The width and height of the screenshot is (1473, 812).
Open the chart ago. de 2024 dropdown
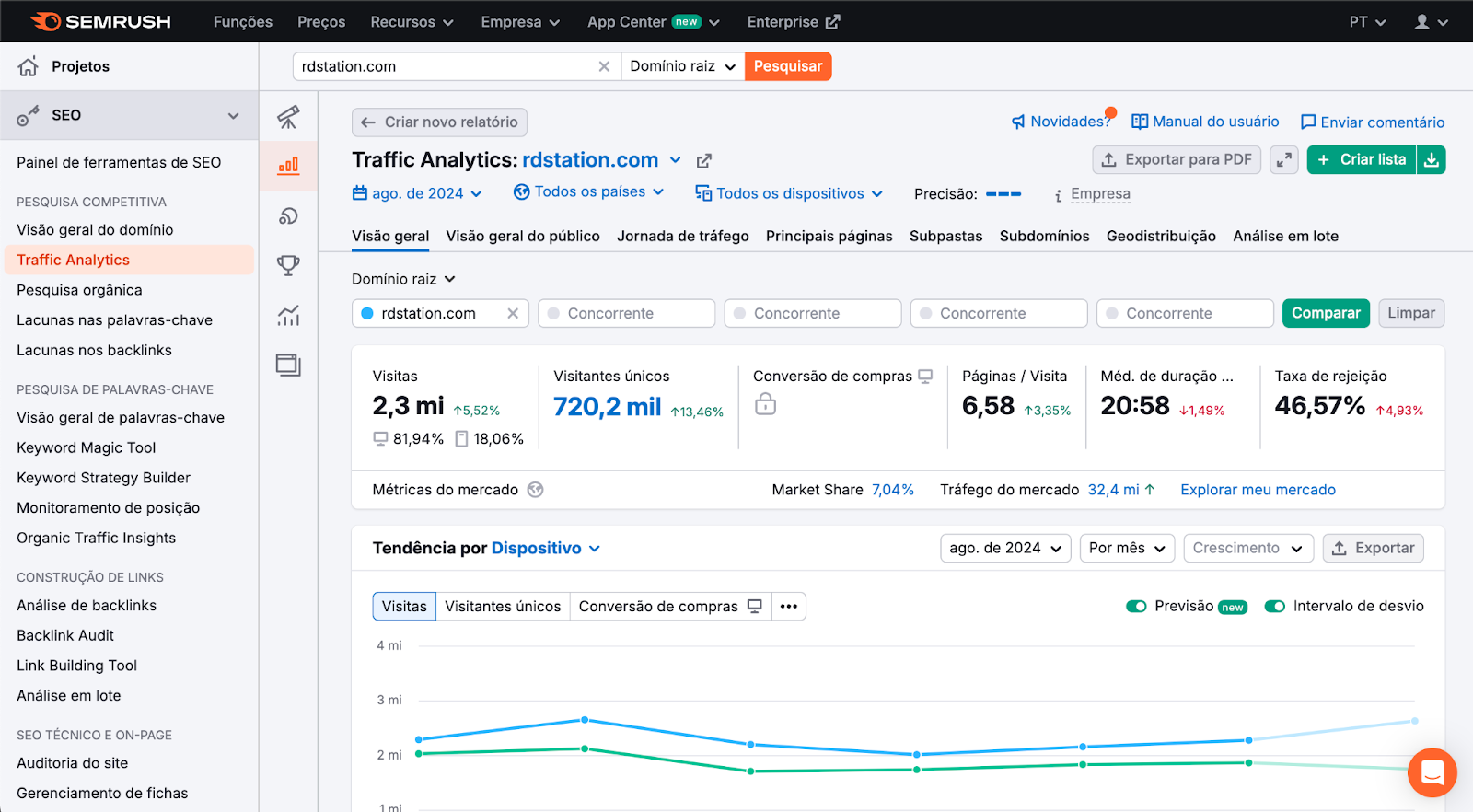coord(1005,549)
